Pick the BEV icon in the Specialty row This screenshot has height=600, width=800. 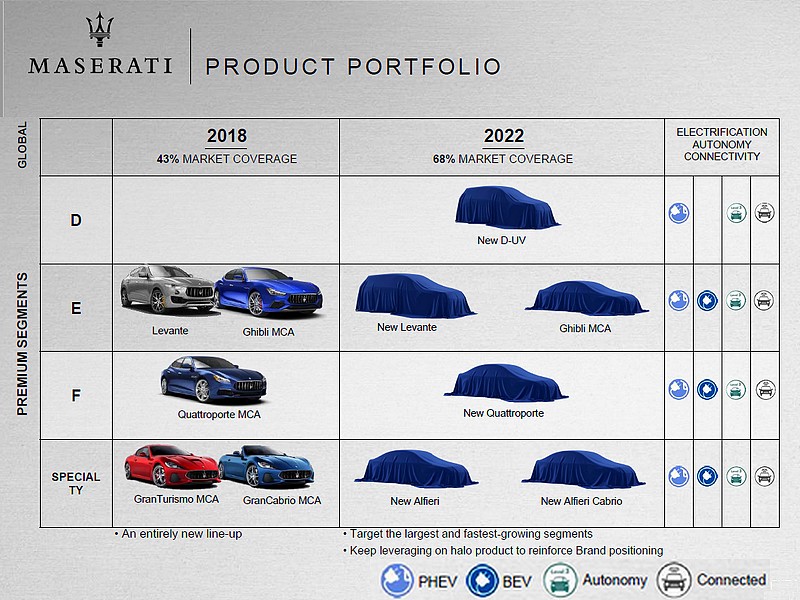click(x=707, y=476)
